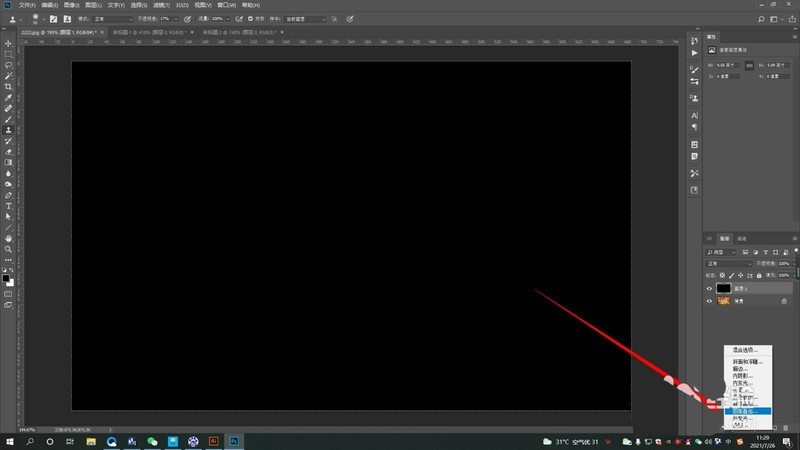800x450 pixels.
Task: Hide the background image layer
Action: click(x=710, y=301)
